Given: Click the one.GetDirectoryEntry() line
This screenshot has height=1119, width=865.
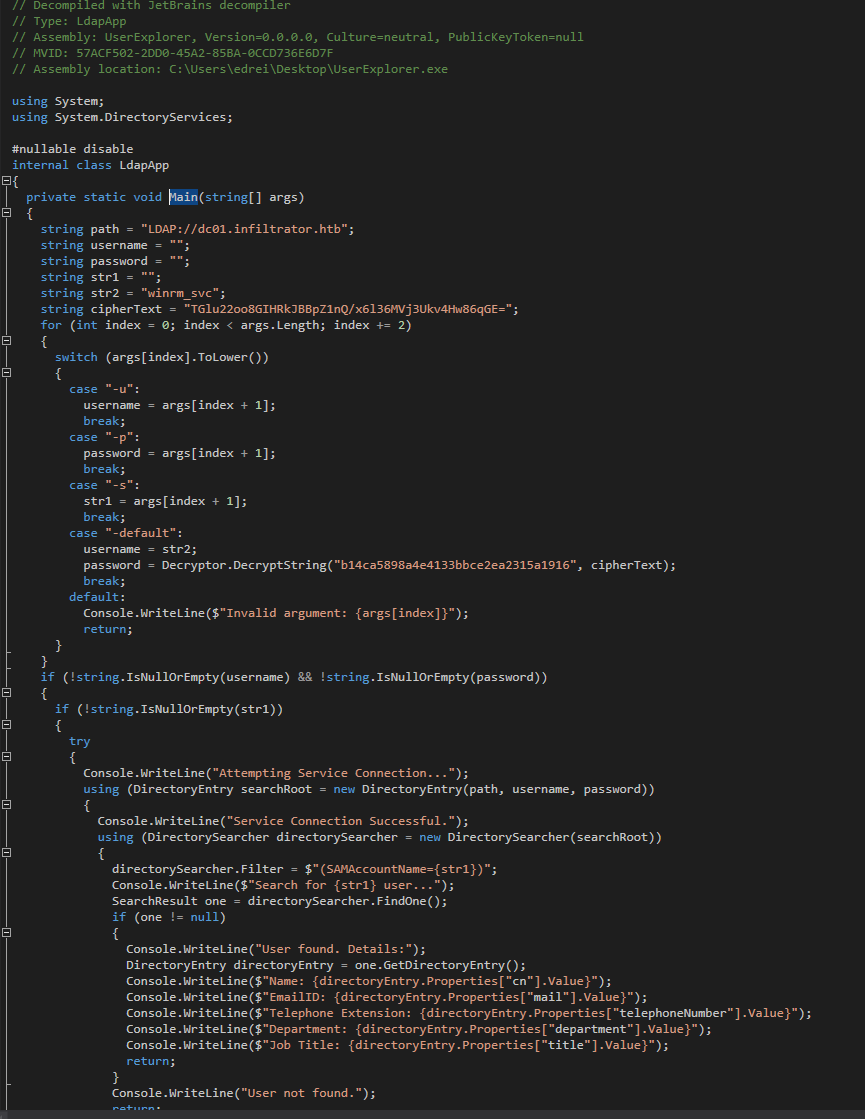Looking at the screenshot, I should (x=326, y=965).
